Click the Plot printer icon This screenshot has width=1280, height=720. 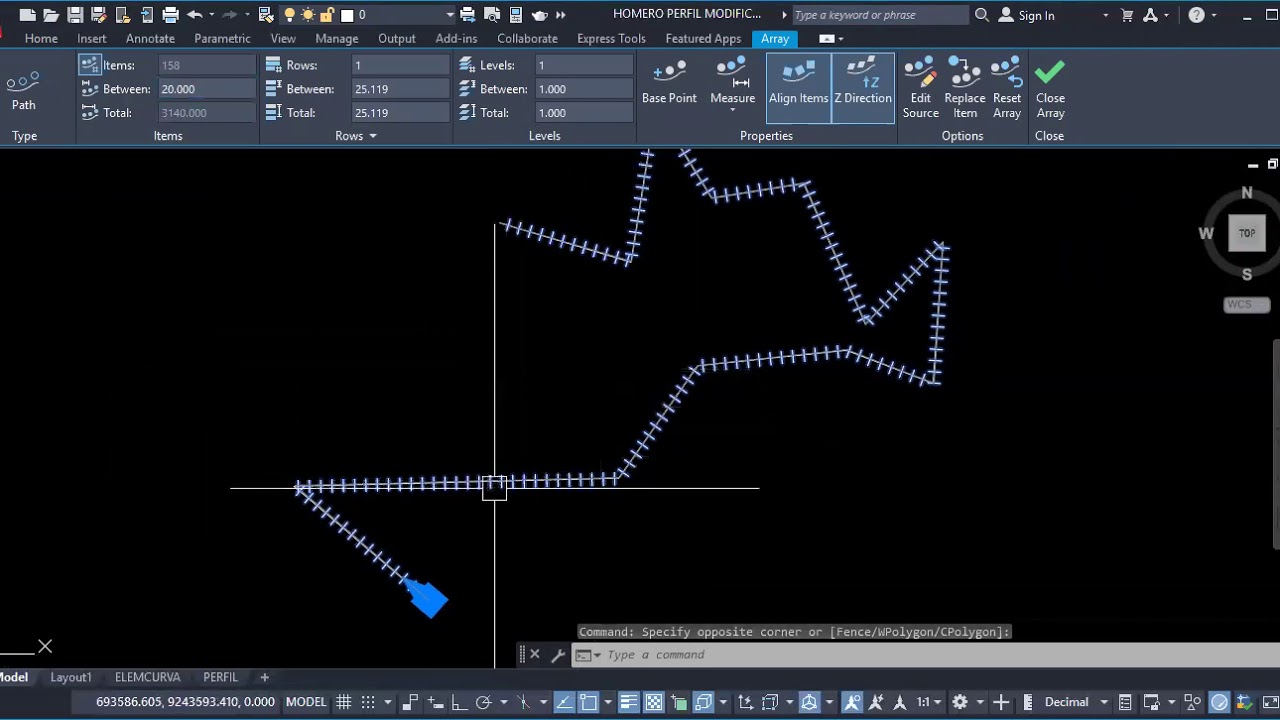pyautogui.click(x=170, y=15)
